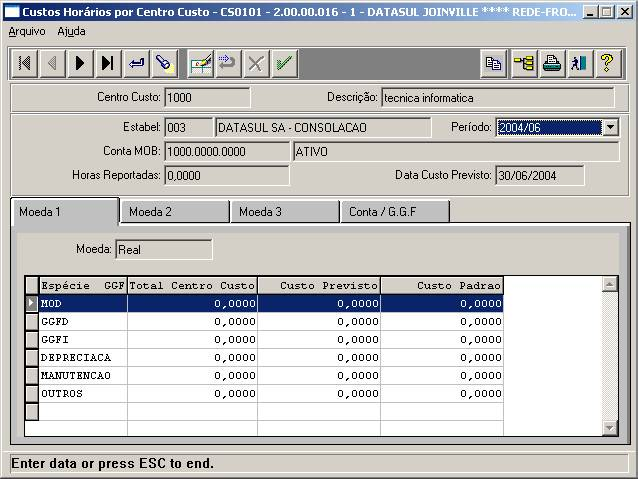Click the grid scrollbar up arrow

click(x=609, y=284)
